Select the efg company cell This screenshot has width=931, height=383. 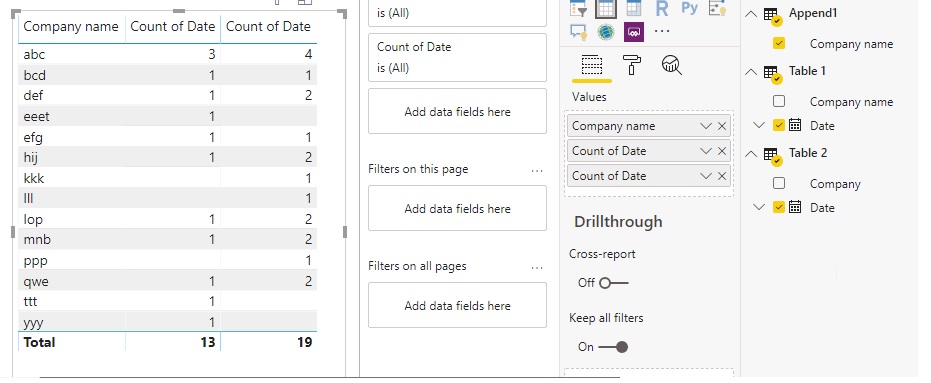point(33,138)
